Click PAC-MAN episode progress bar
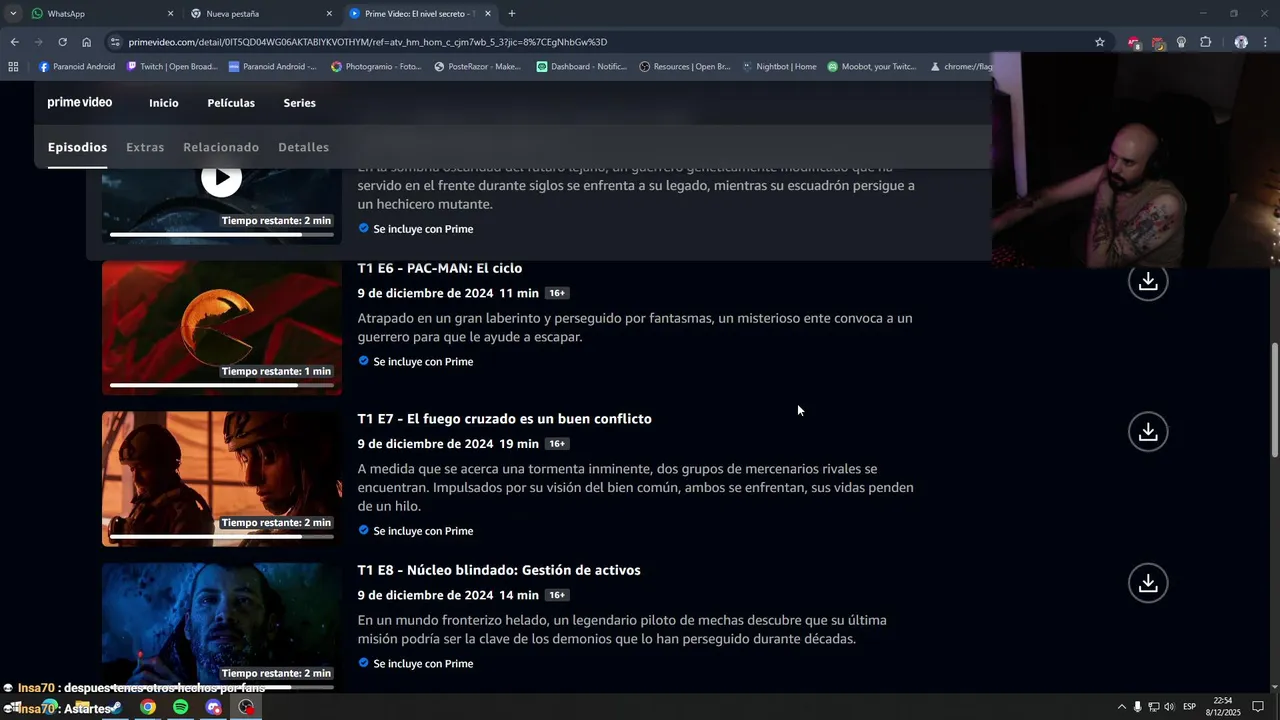The image size is (1280, 720). [221, 385]
